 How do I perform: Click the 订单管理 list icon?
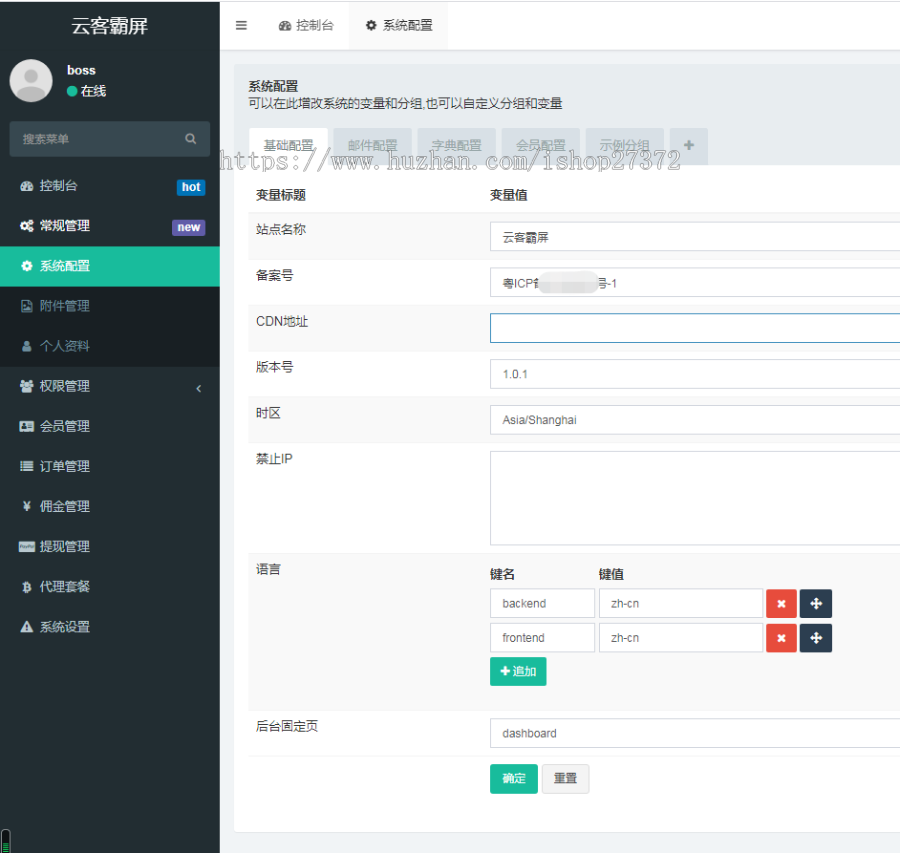coord(26,466)
